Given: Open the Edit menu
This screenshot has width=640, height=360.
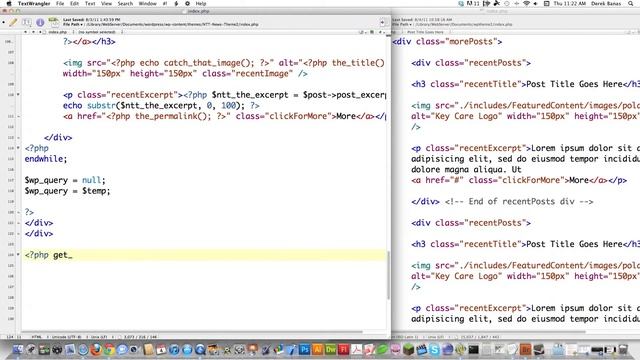Looking at the screenshot, I should [74, 3].
